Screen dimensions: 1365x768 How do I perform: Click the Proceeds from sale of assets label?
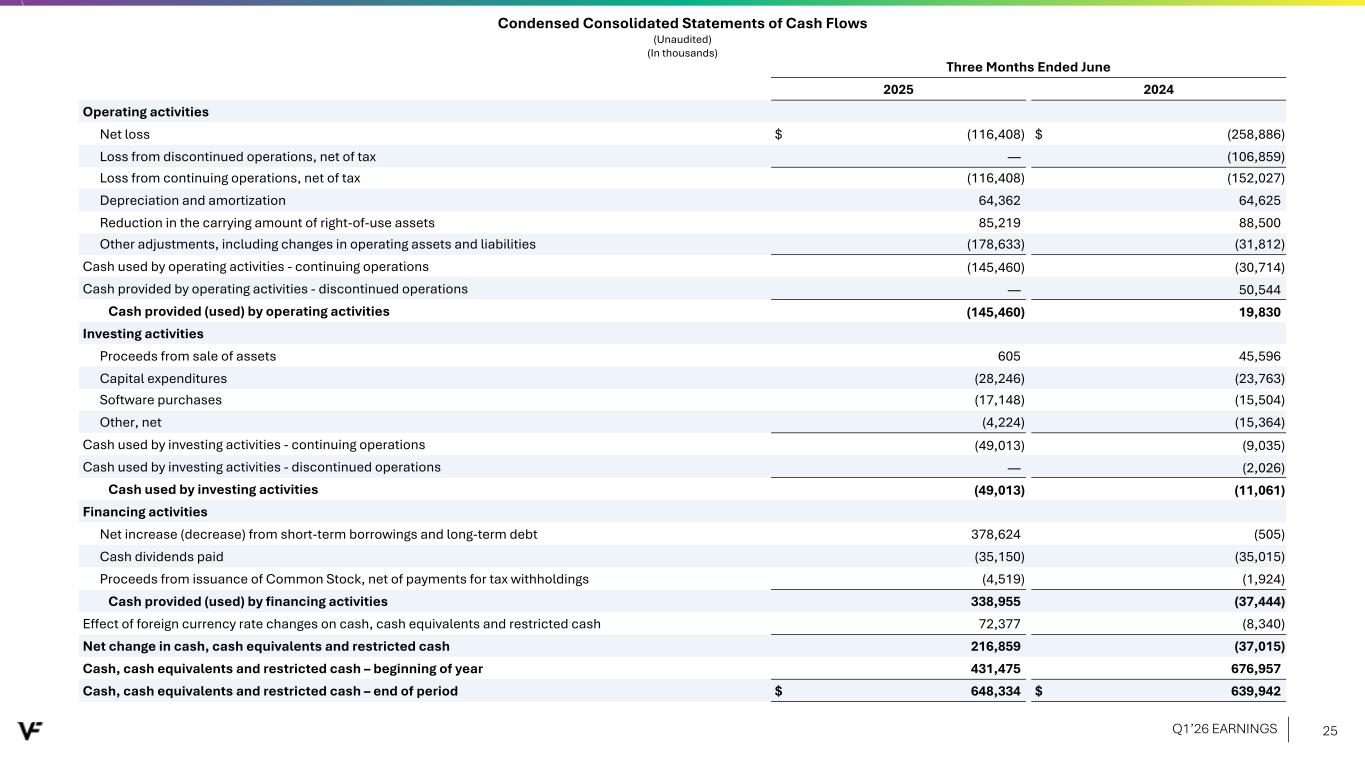point(188,356)
